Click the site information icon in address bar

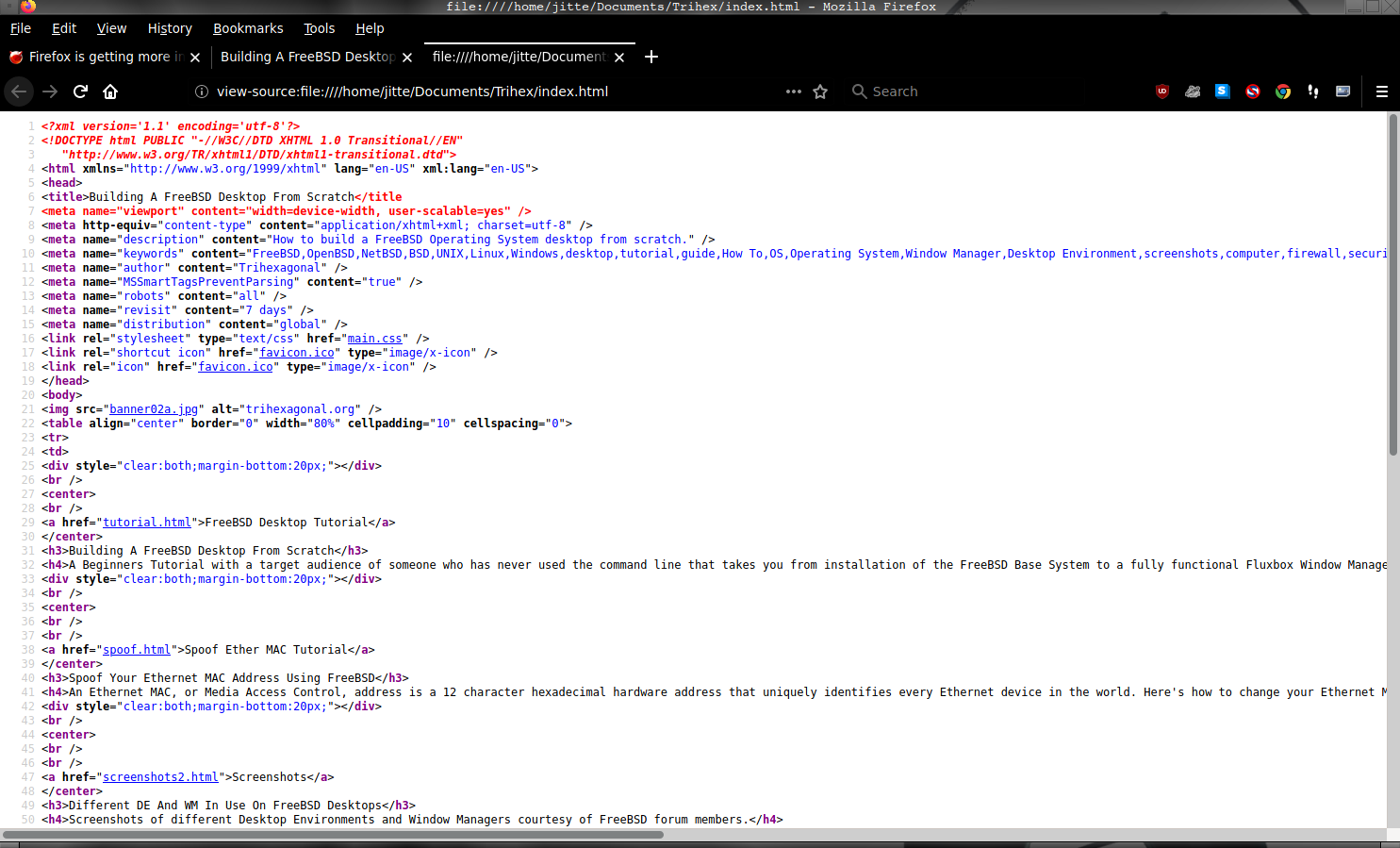tap(201, 91)
